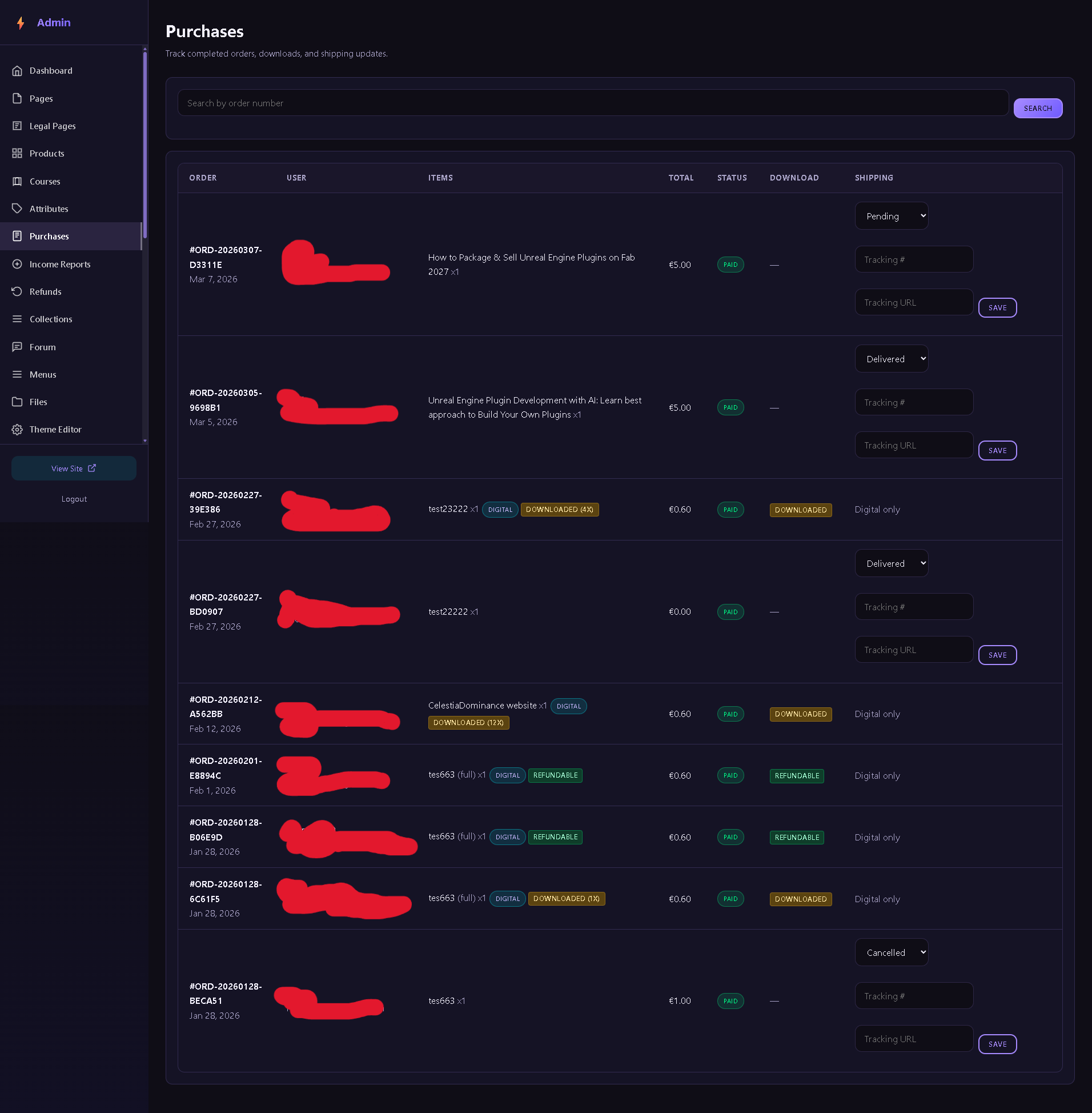Click the Forum chat icon
The width and height of the screenshot is (1092, 1113).
[x=17, y=347]
